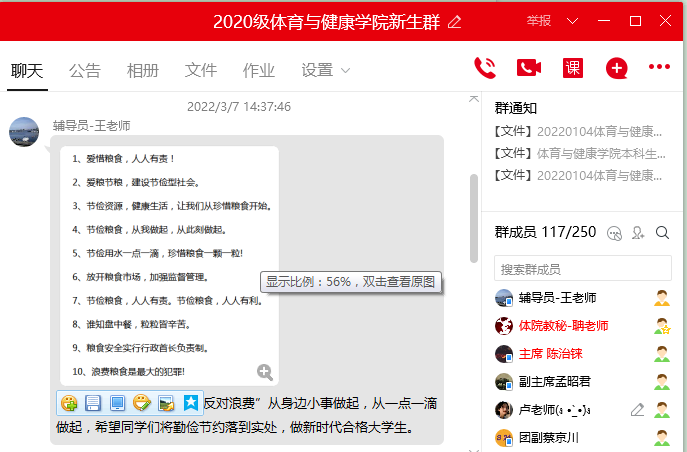Screen dimensions: 687x452
Task: Start a group voice call
Action: tap(485, 68)
